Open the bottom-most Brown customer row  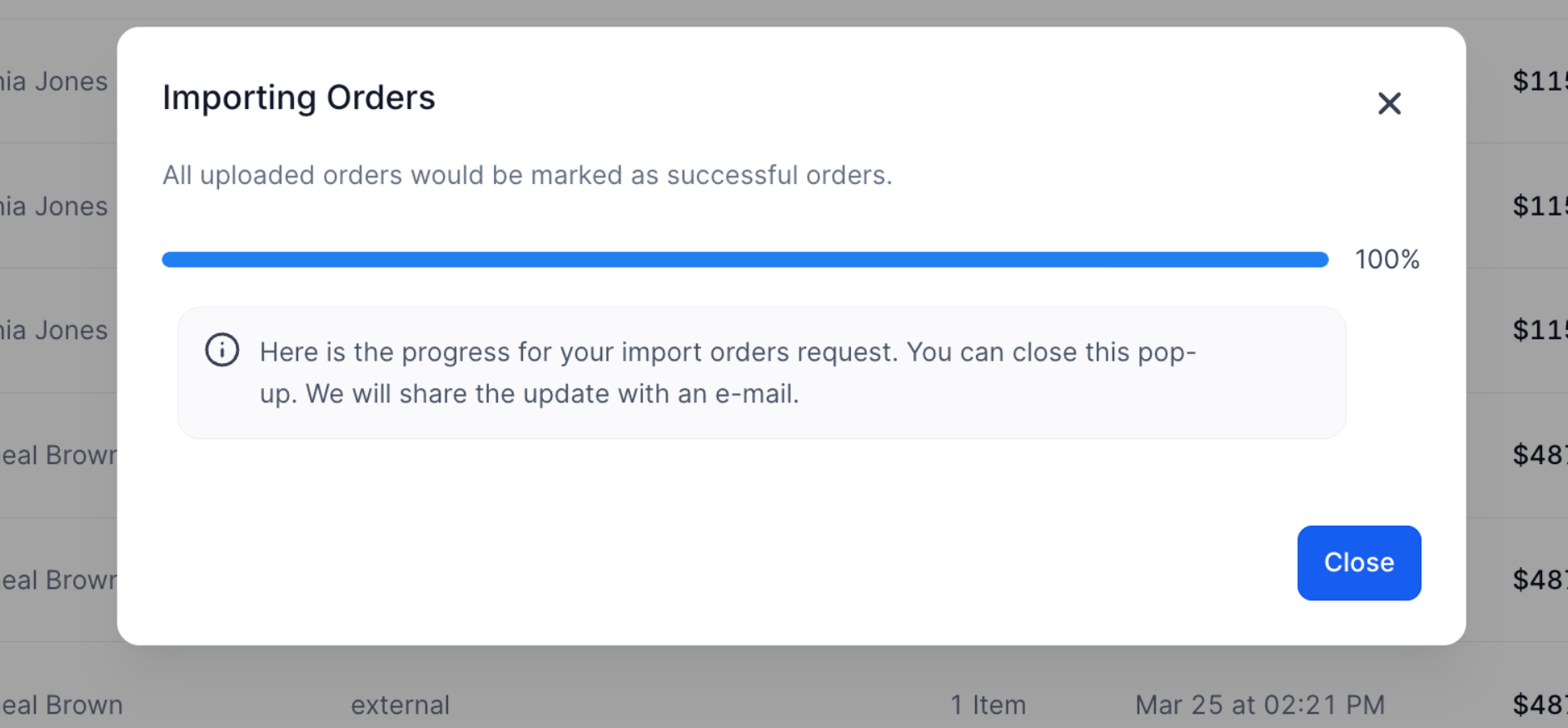(x=62, y=705)
